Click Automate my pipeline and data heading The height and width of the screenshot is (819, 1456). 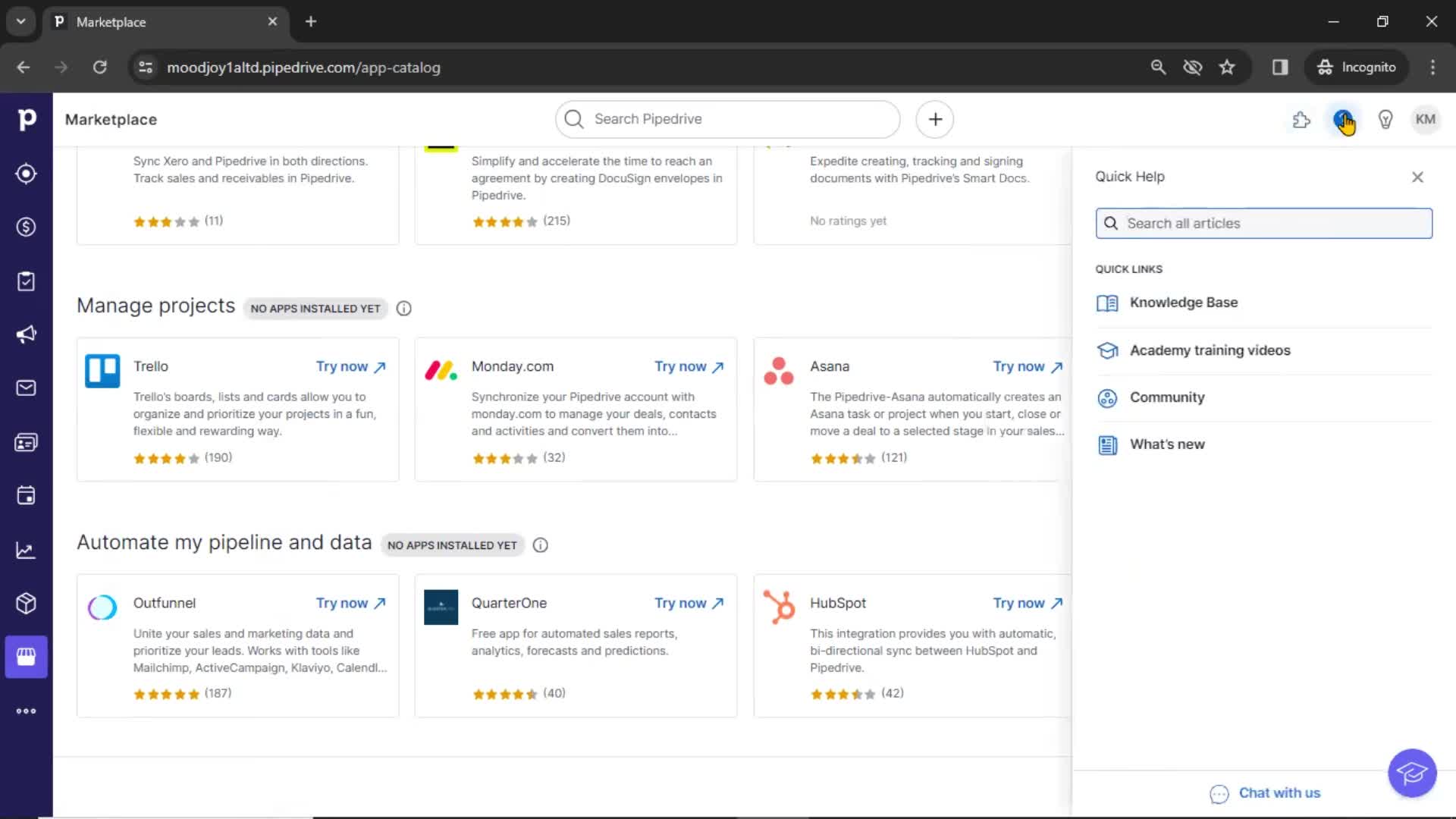pos(224,542)
